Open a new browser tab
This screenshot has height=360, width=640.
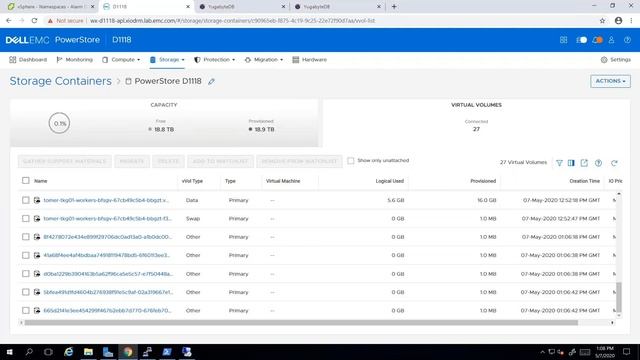[x=394, y=7]
